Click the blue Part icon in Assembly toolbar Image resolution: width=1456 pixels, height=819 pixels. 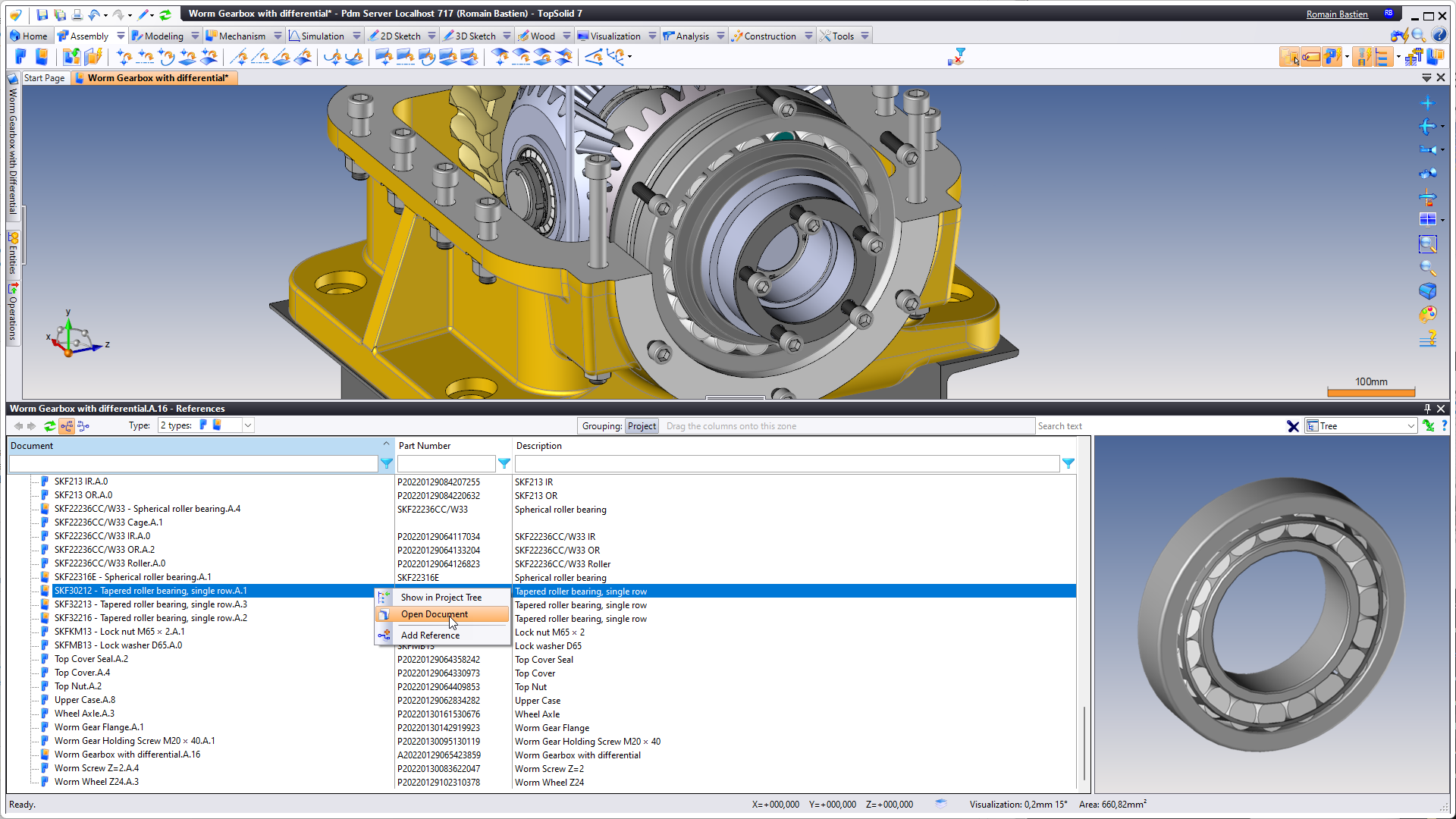coord(20,57)
